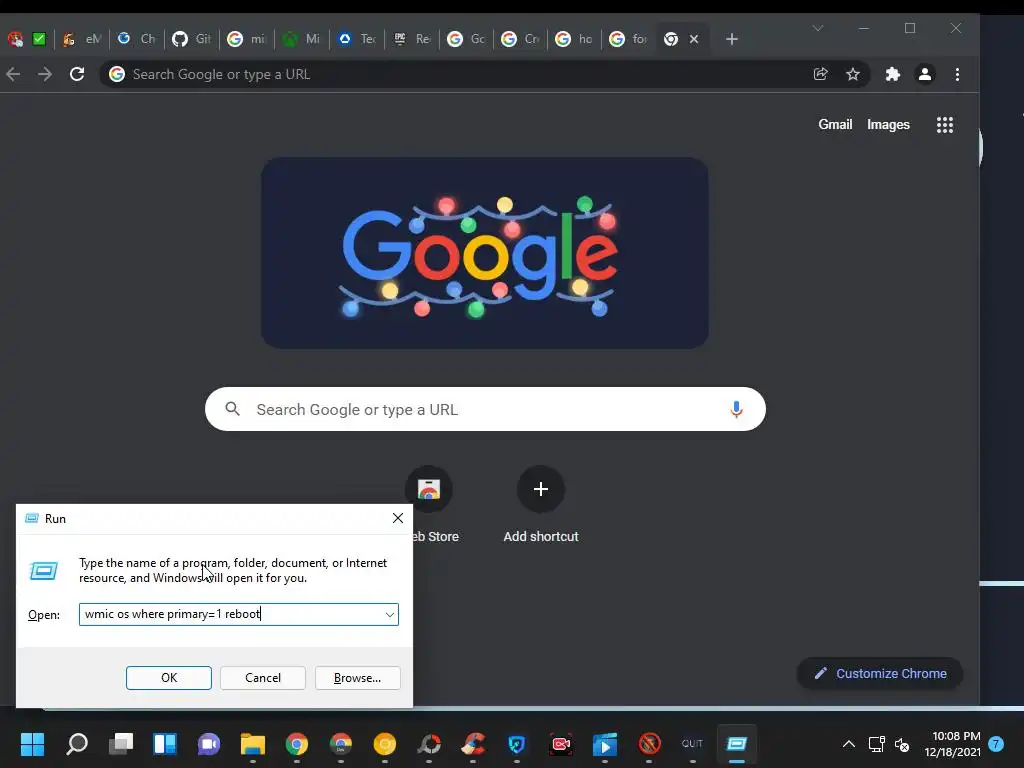This screenshot has height=768, width=1024.
Task: Click OK in the Run dialog
Action: 168,678
